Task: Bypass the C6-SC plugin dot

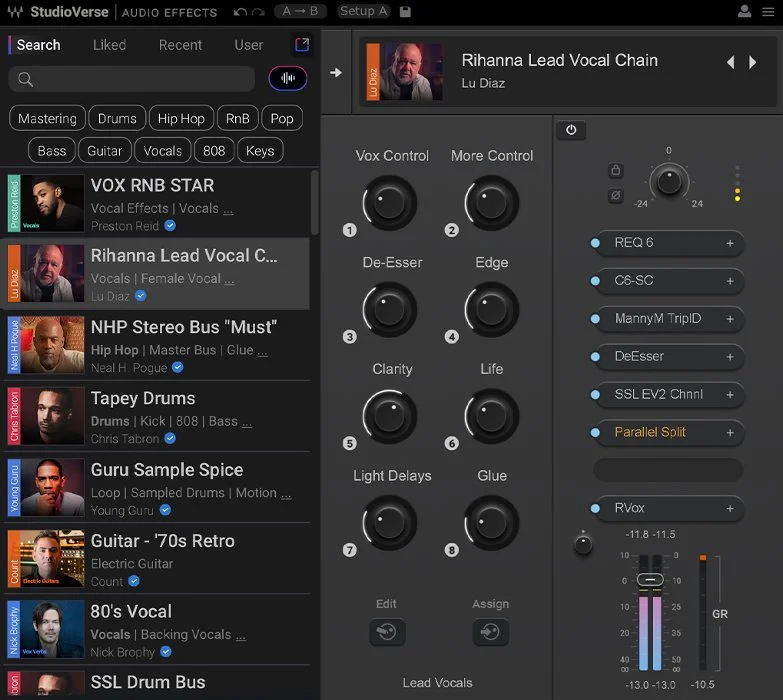Action: point(595,281)
